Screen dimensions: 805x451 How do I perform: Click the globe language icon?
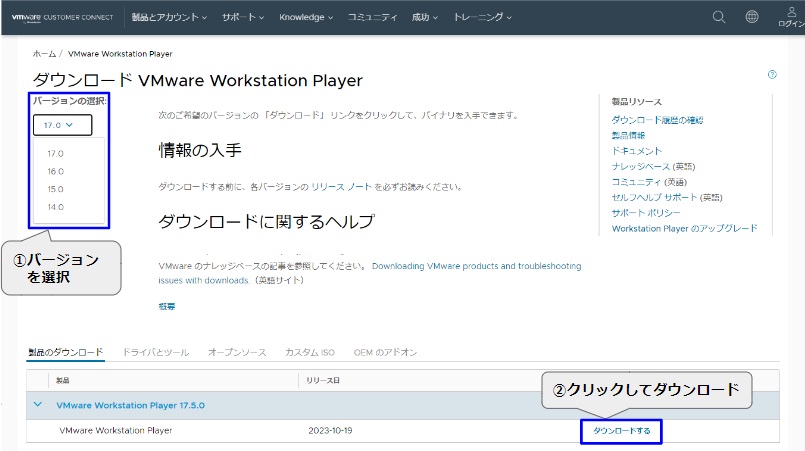tap(752, 17)
